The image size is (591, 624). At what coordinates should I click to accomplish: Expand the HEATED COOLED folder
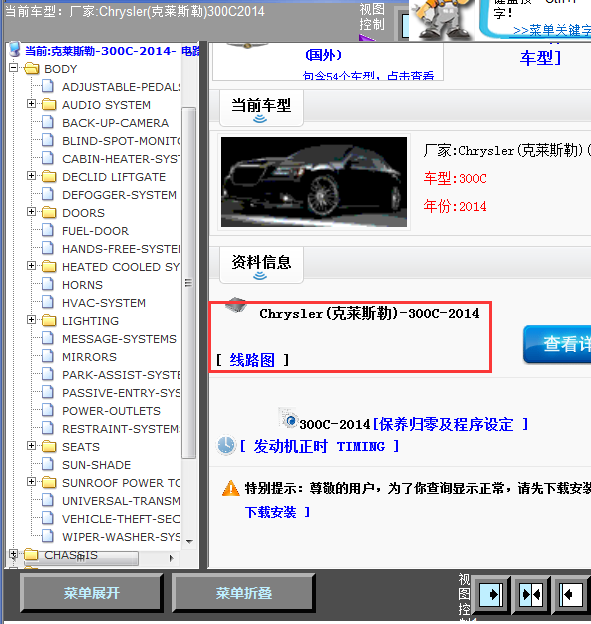pyautogui.click(x=31, y=266)
